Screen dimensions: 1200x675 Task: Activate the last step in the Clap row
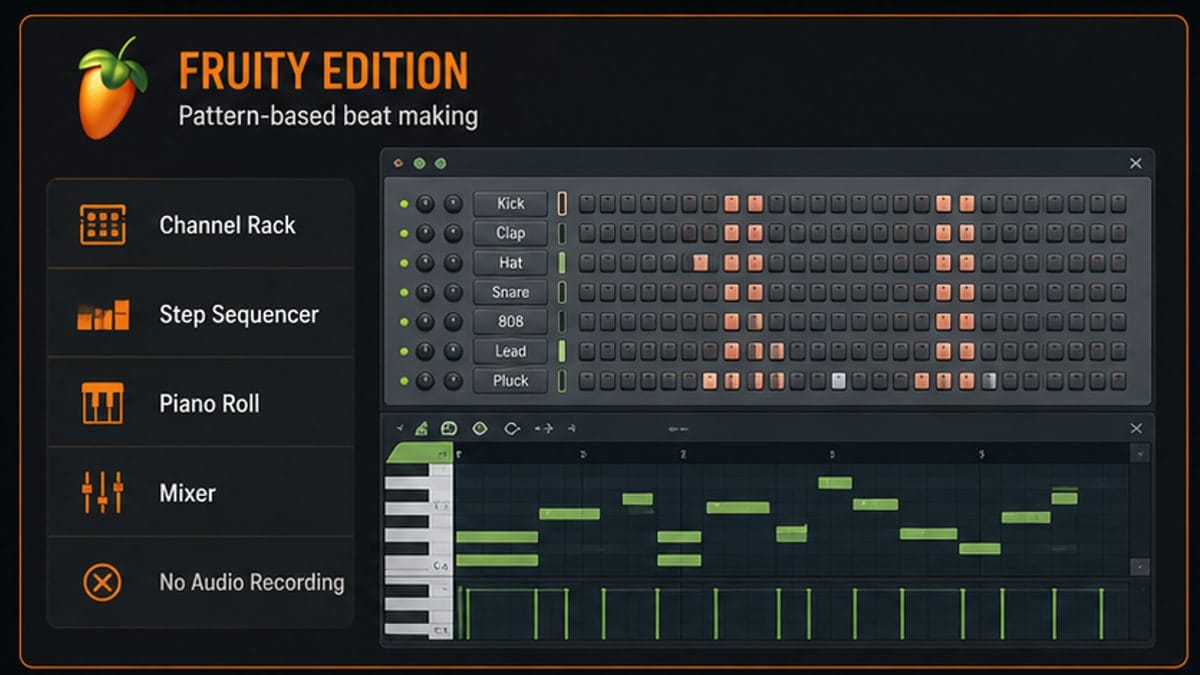[1118, 233]
